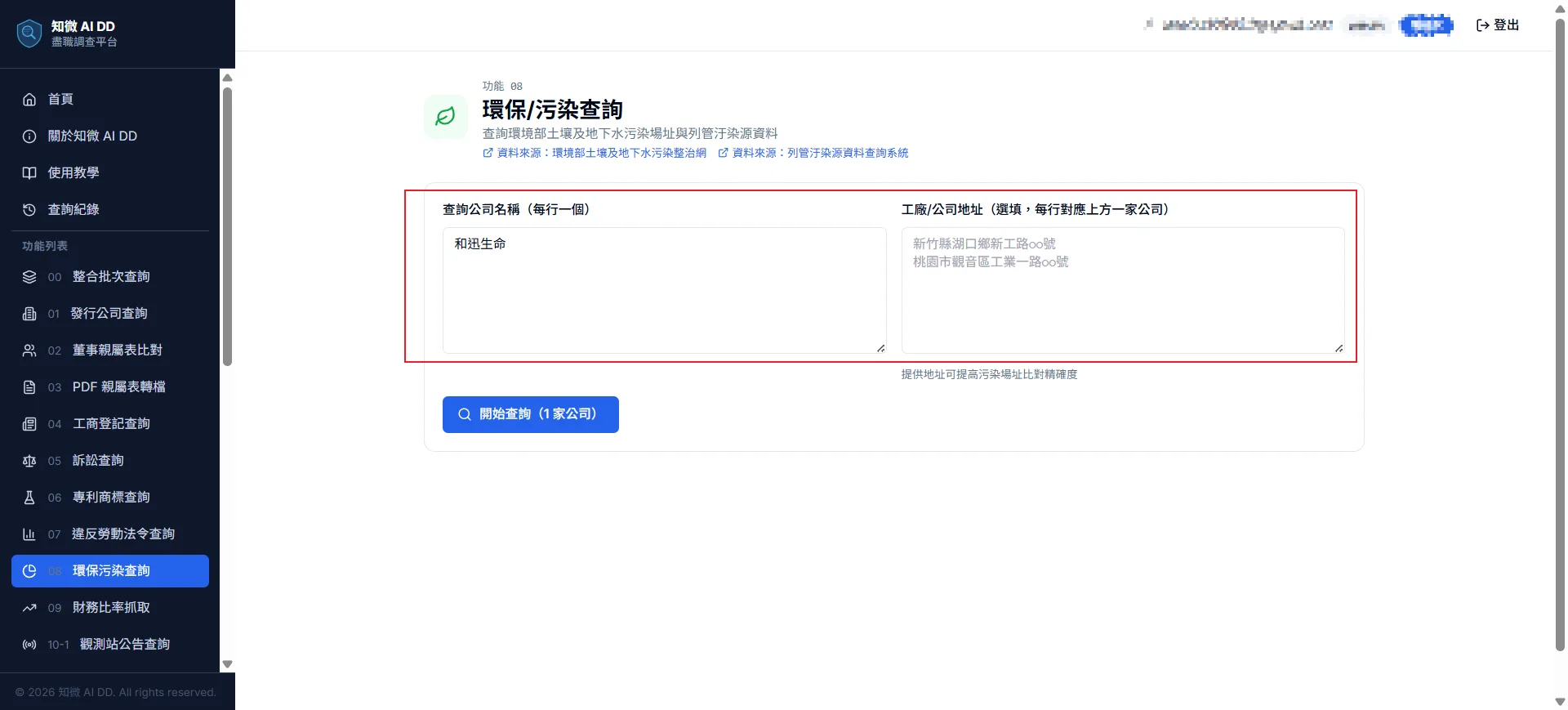Image resolution: width=1568 pixels, height=710 pixels.
Task: Click the company name textarea containing 和迅生命
Action: (665, 290)
